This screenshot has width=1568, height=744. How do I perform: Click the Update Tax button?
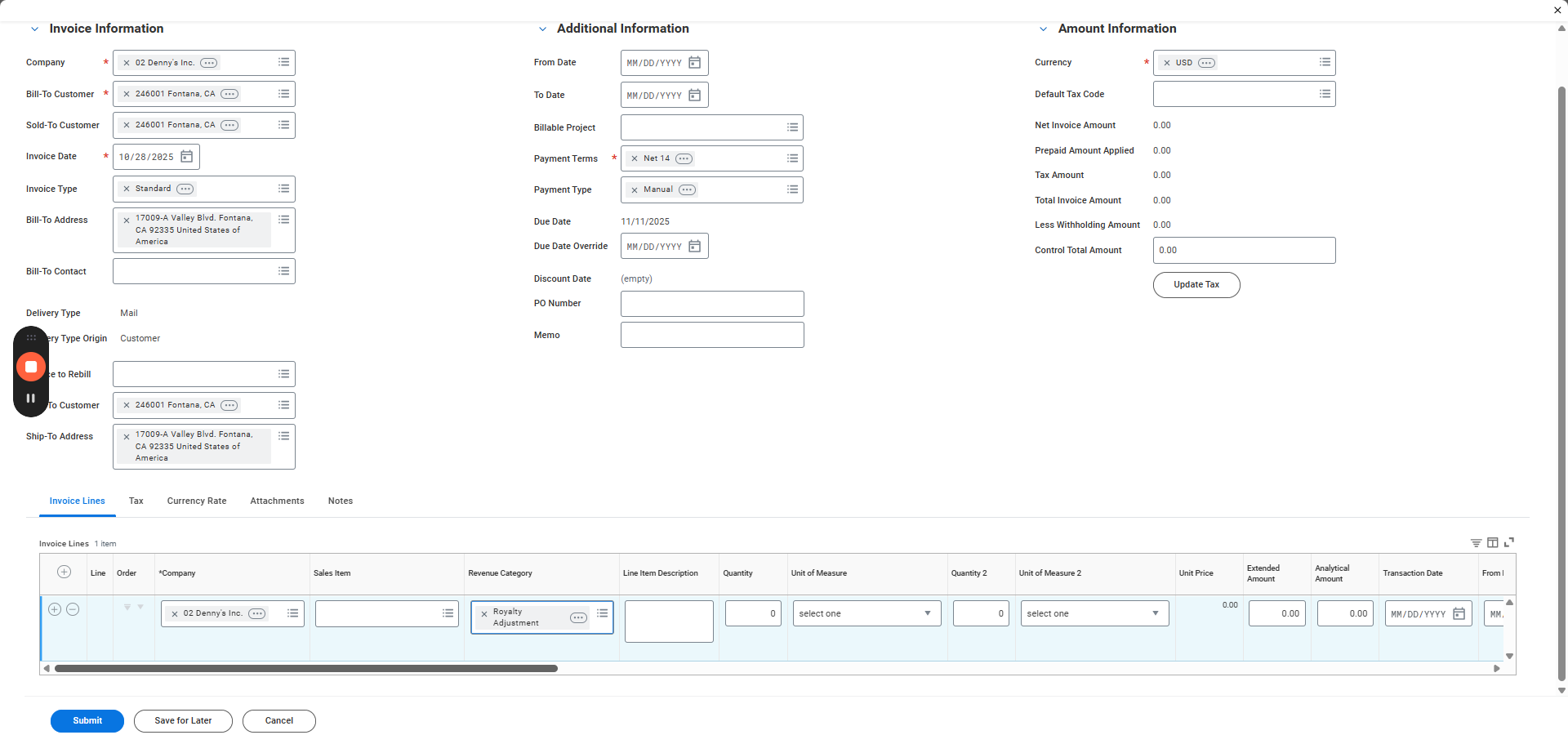(1196, 285)
